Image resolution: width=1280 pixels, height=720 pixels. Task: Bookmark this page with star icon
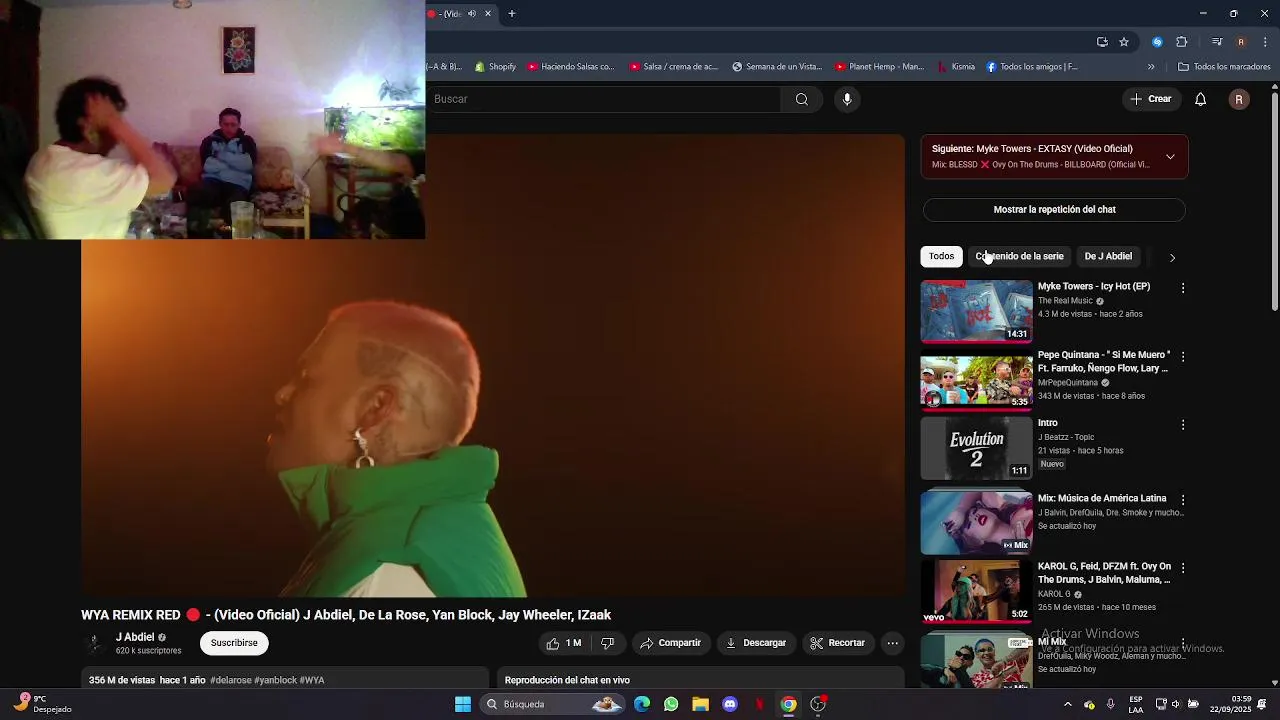(x=1124, y=42)
